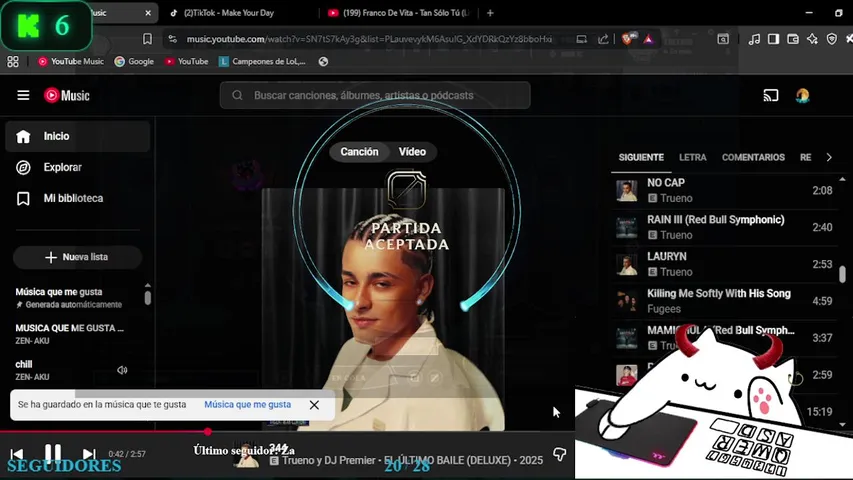The width and height of the screenshot is (853, 480).
Task: Select the SIGUIENTE tab
Action: (x=641, y=157)
